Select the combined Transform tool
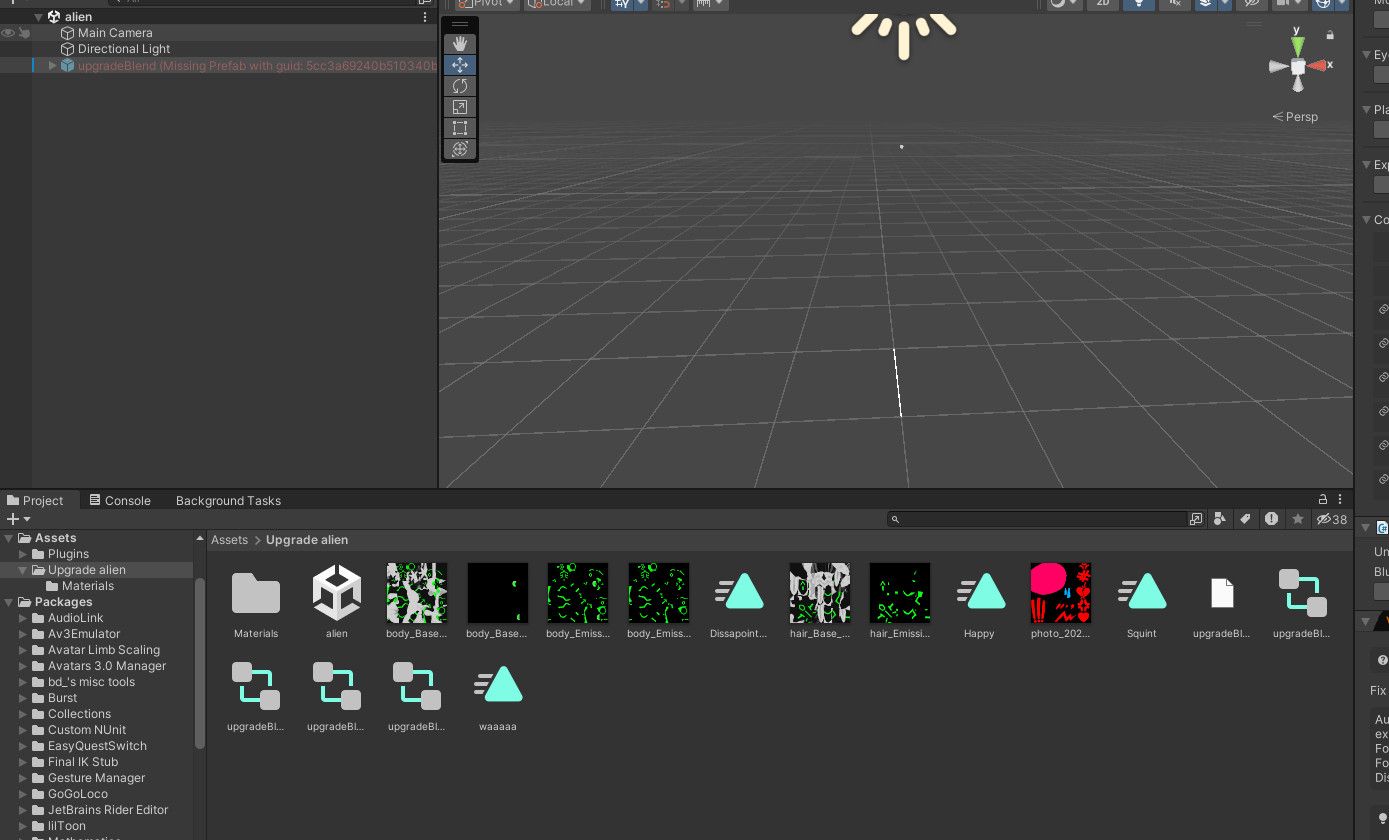This screenshot has width=1389, height=840. 460,149
